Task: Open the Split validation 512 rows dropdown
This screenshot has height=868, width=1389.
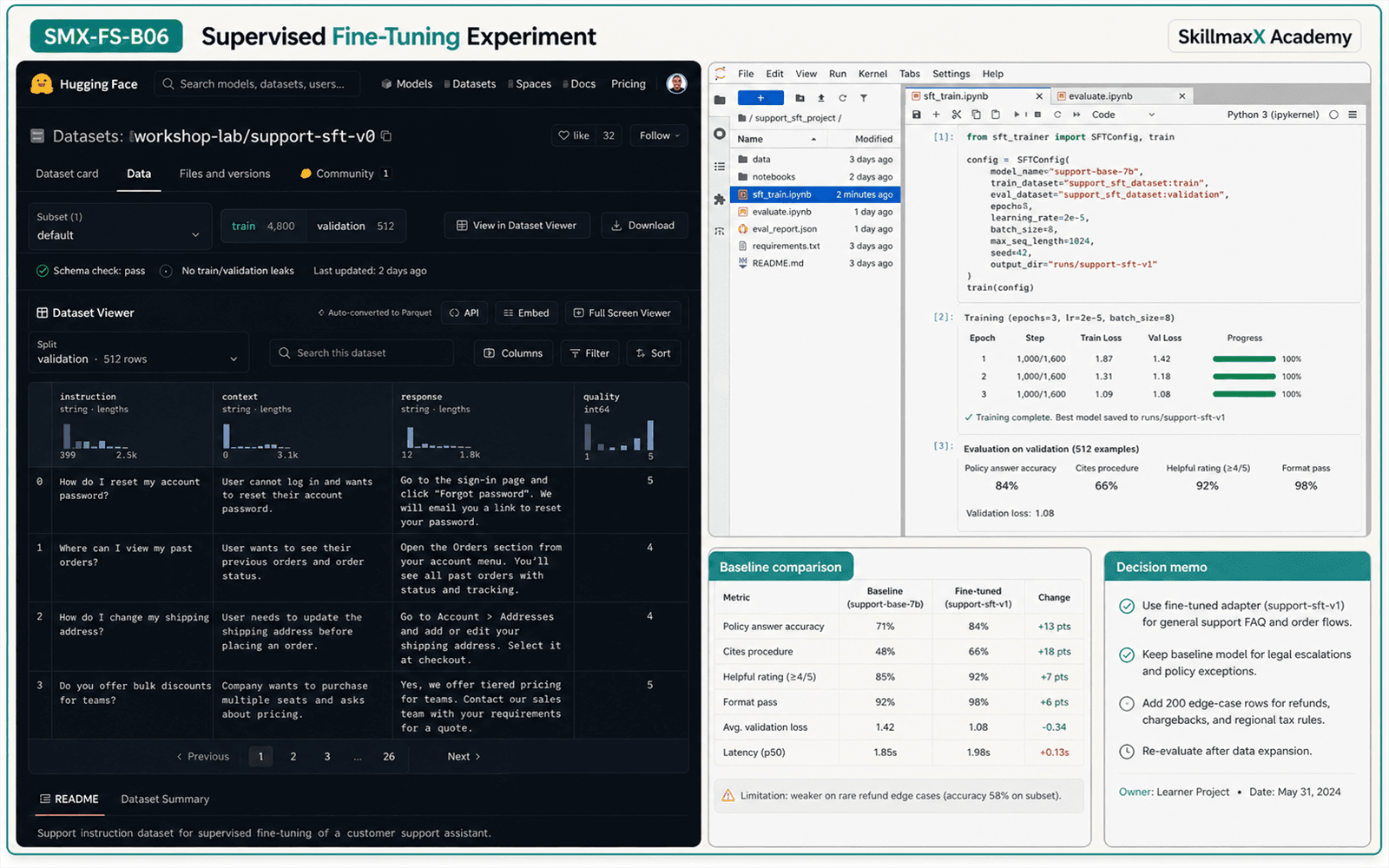Action: [138, 352]
